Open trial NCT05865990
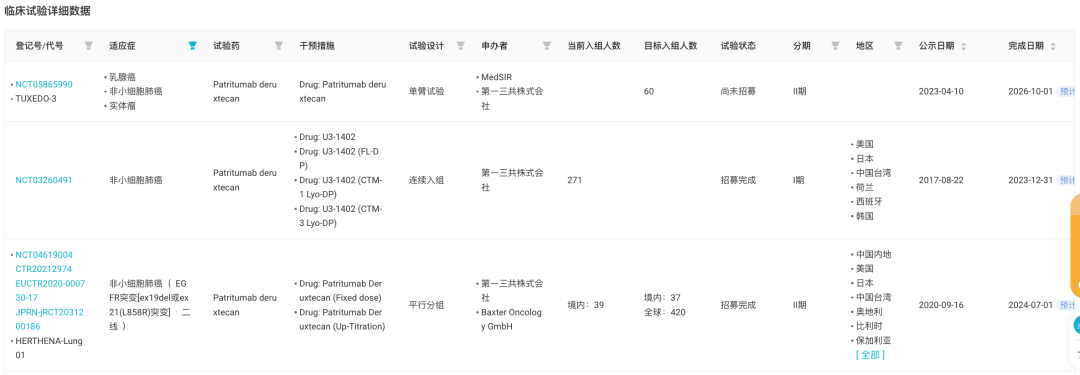This screenshot has width=1080, height=375. point(44,84)
